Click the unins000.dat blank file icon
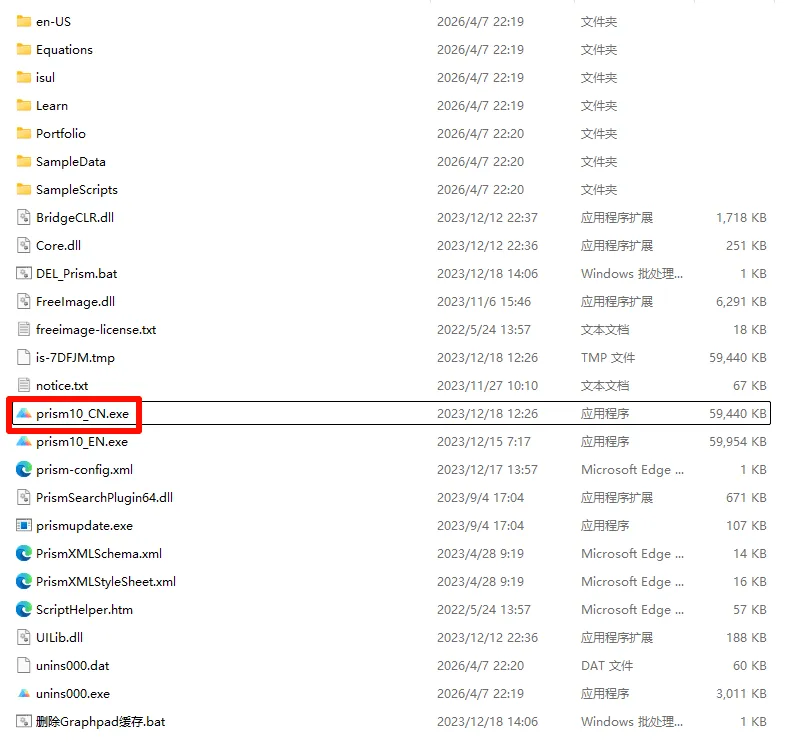Image resolution: width=791 pixels, height=745 pixels. pos(24,665)
